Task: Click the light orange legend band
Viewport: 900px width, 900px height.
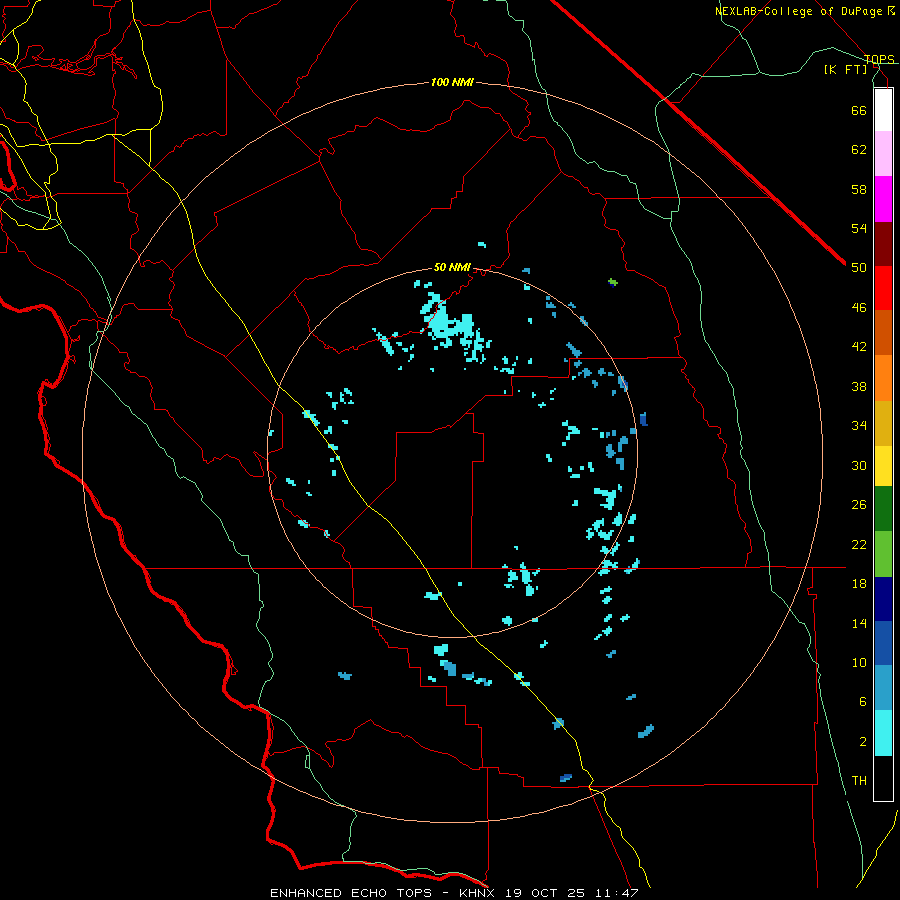Action: [x=883, y=378]
